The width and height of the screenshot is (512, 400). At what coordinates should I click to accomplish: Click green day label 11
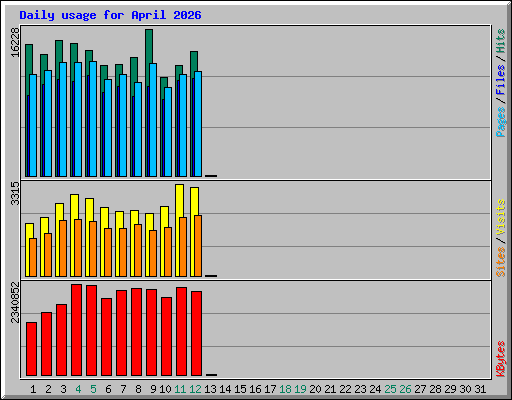click(x=180, y=389)
